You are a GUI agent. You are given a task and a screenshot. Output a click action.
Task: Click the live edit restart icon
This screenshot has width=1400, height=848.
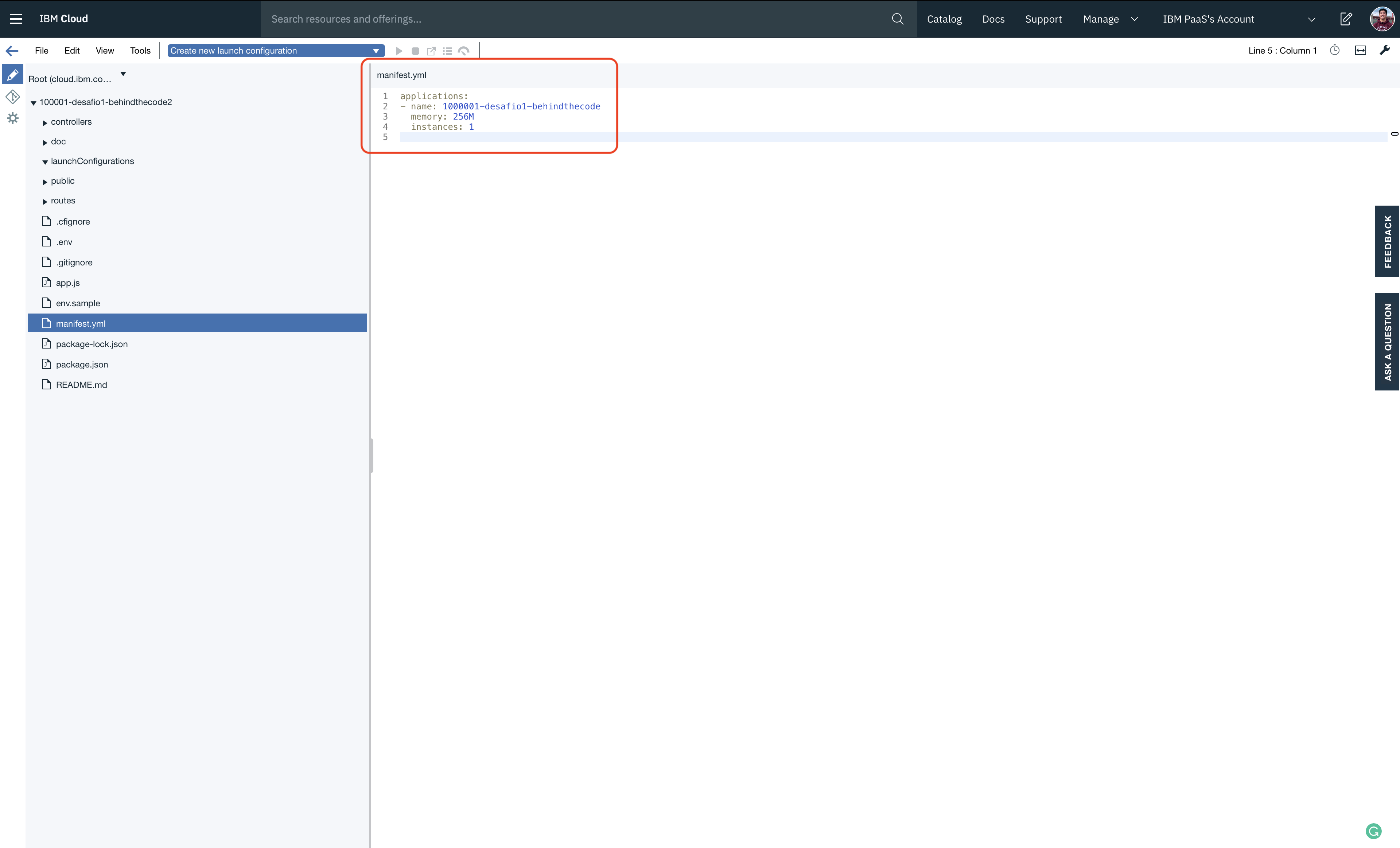click(464, 51)
